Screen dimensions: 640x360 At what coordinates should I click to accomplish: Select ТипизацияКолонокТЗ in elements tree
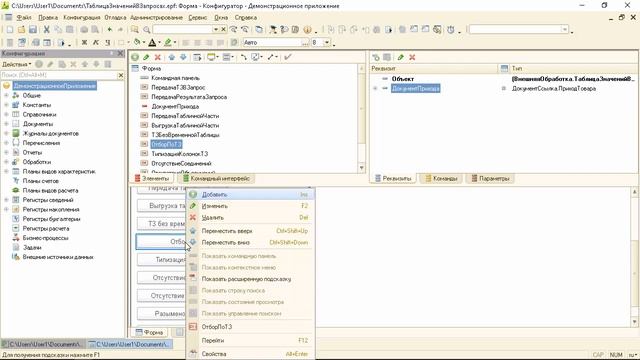(180, 154)
